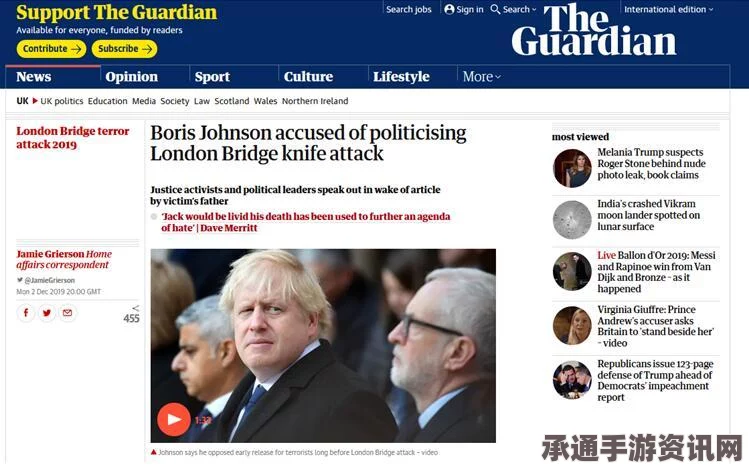Switch to the Opinion section tab
749x472 pixels.
pyautogui.click(x=131, y=76)
